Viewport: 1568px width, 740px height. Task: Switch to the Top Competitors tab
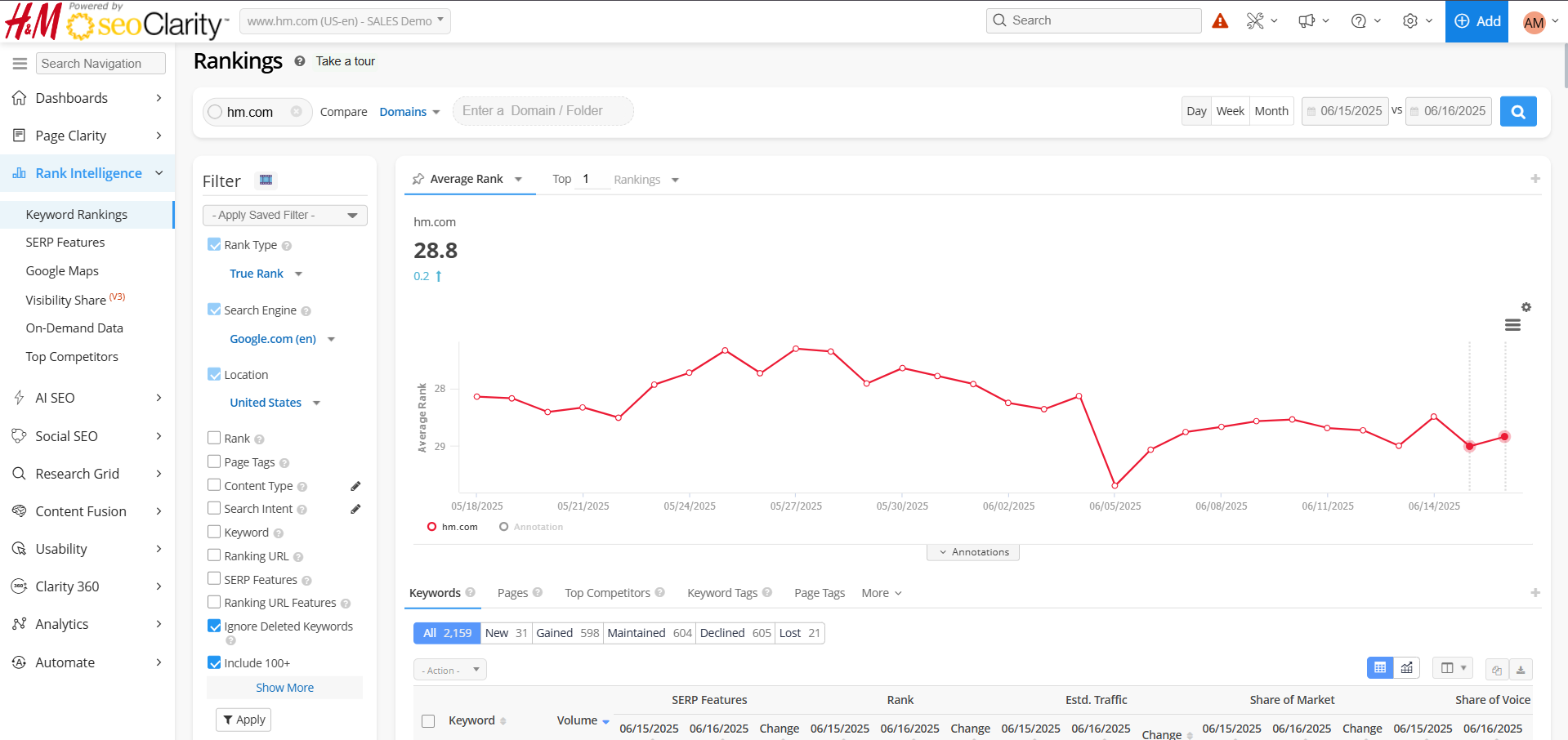(x=607, y=593)
